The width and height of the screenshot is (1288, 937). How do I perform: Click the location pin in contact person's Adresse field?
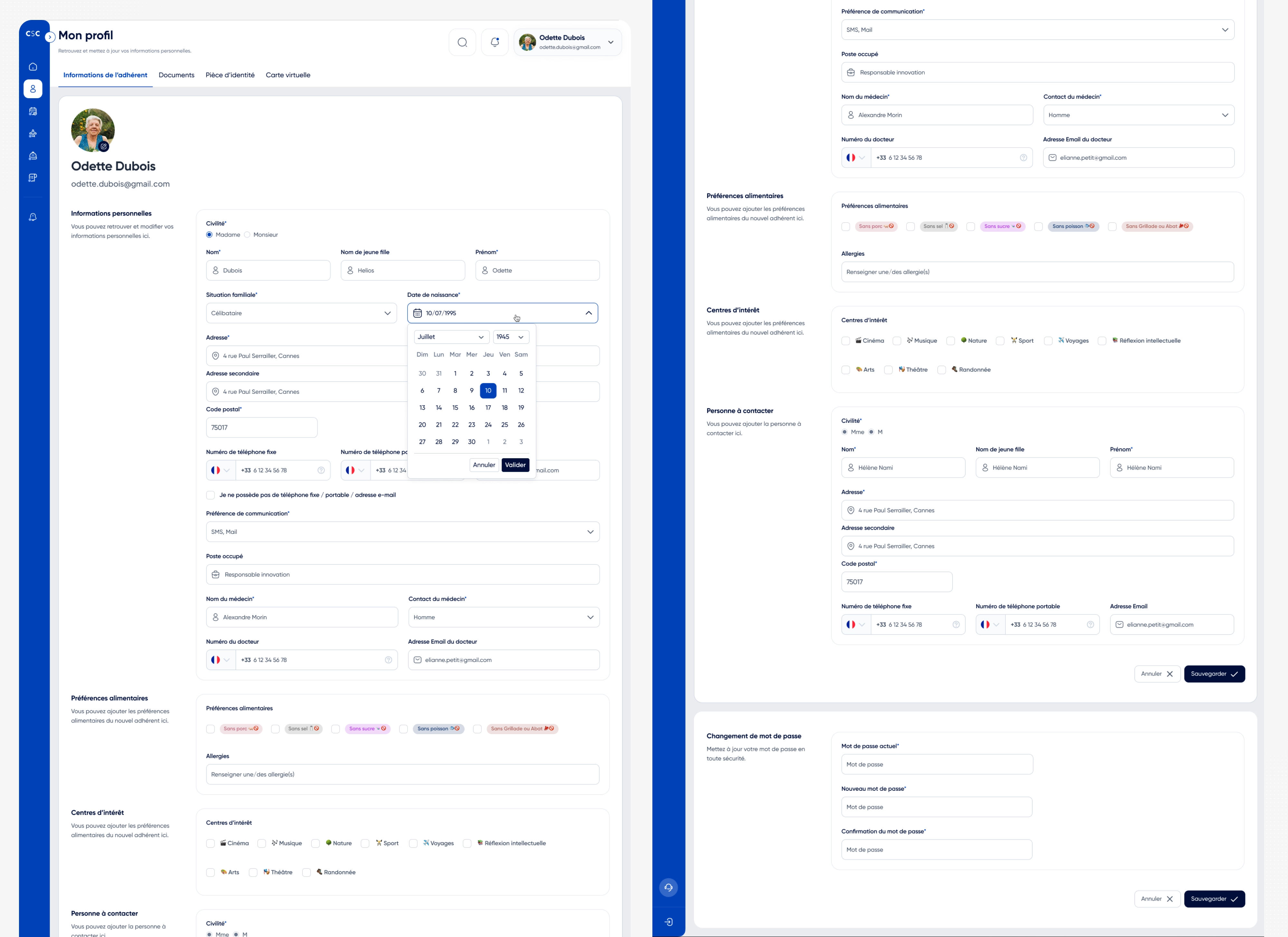[x=851, y=511]
